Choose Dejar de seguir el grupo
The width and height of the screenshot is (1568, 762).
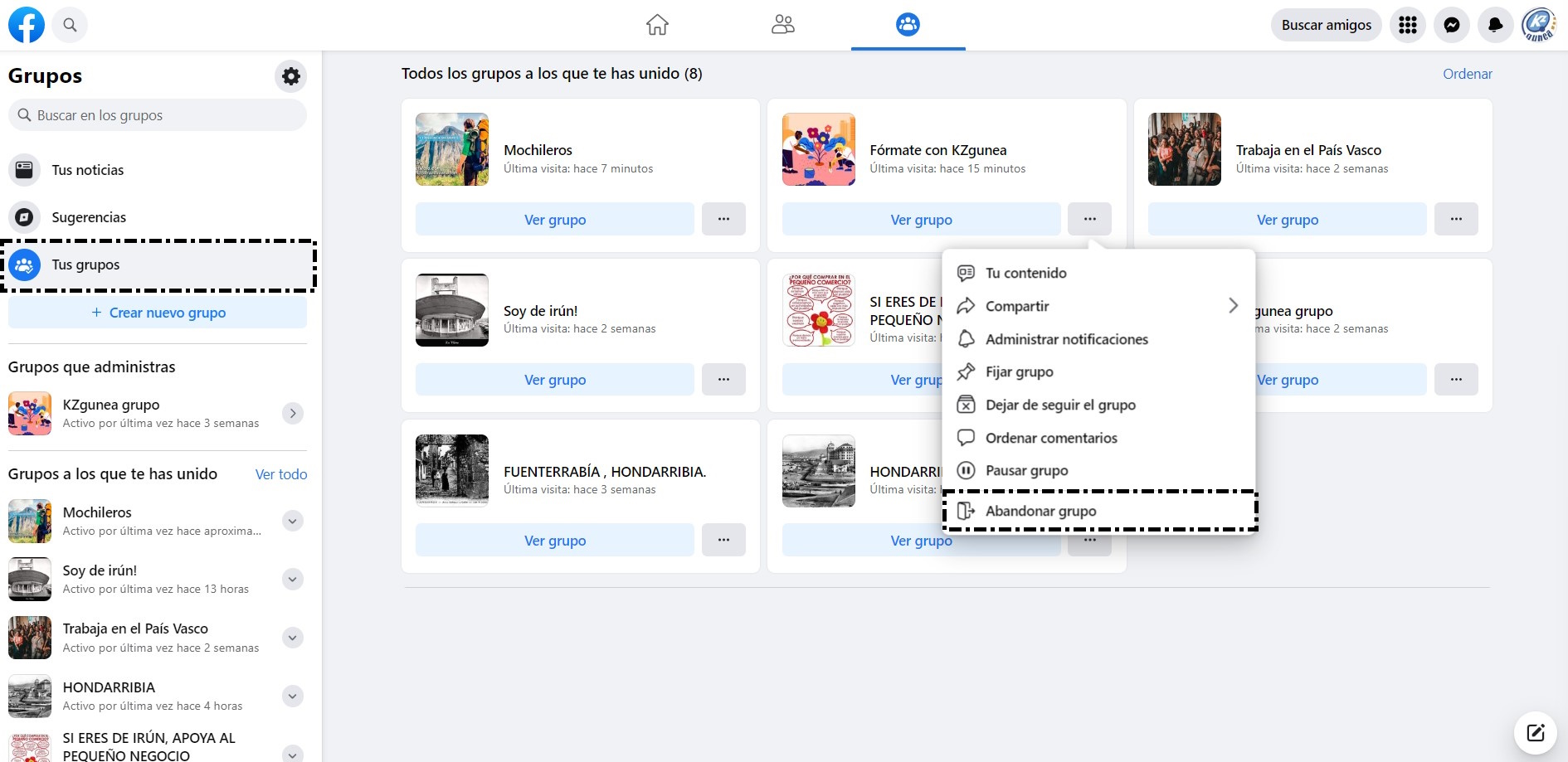(x=1098, y=405)
